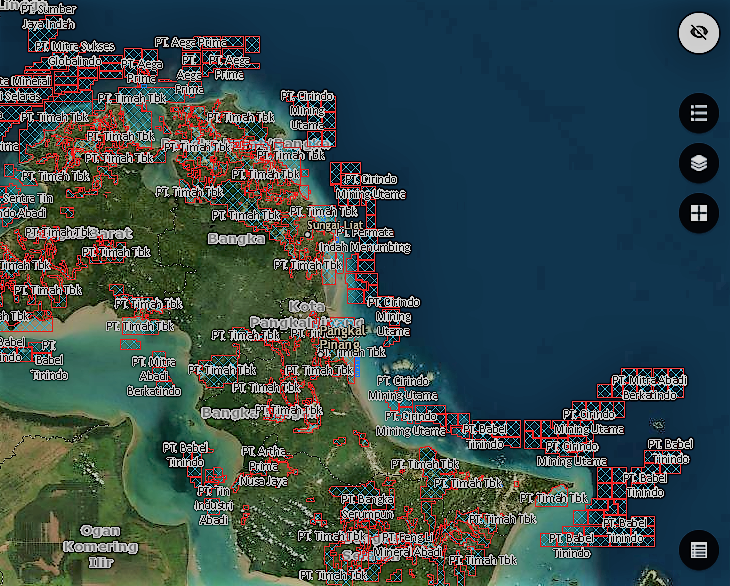The image size is (730, 586).
Task: Select the PT. Artha Prima Nusa Jaya label
Action: 263,466
